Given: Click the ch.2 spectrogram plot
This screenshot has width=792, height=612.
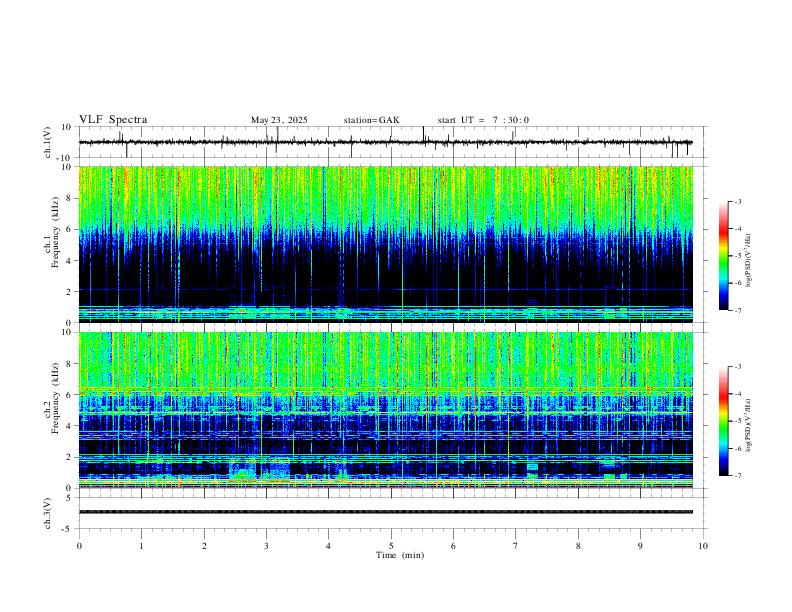Looking at the screenshot, I should tap(386, 410).
